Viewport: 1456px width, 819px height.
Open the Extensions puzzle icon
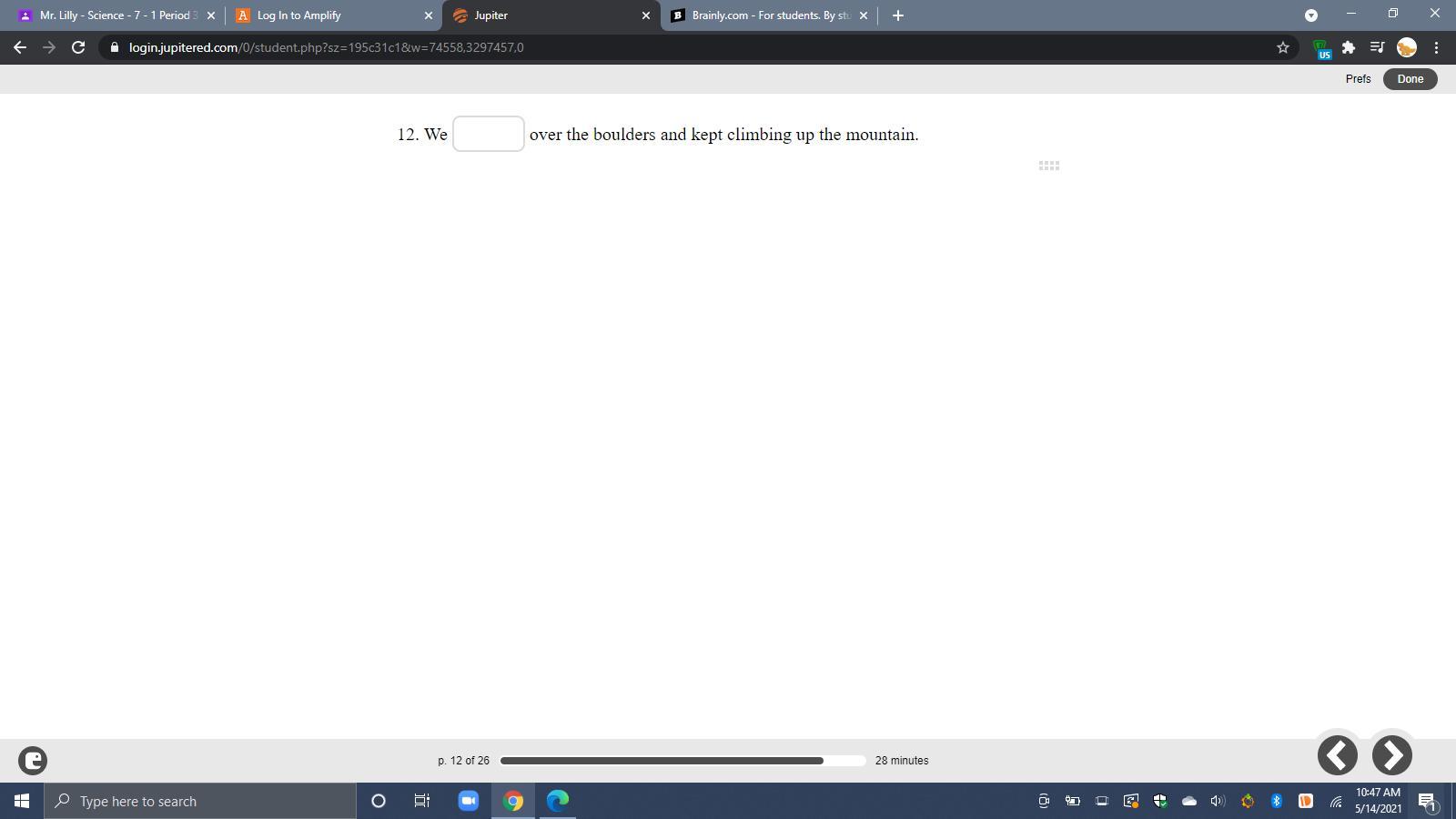click(x=1349, y=47)
